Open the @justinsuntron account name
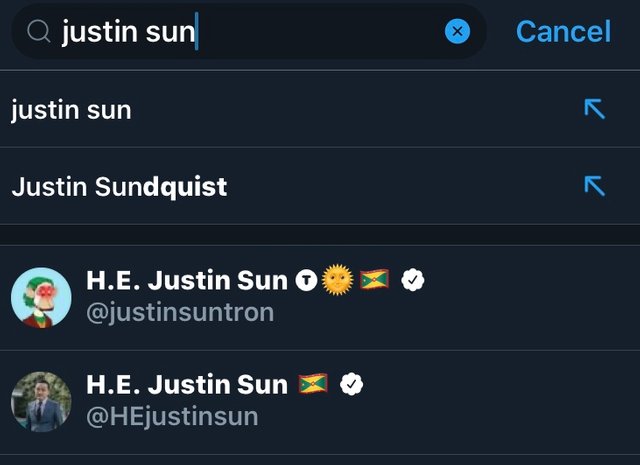Screen dimensions: 640x465 coord(187,280)
